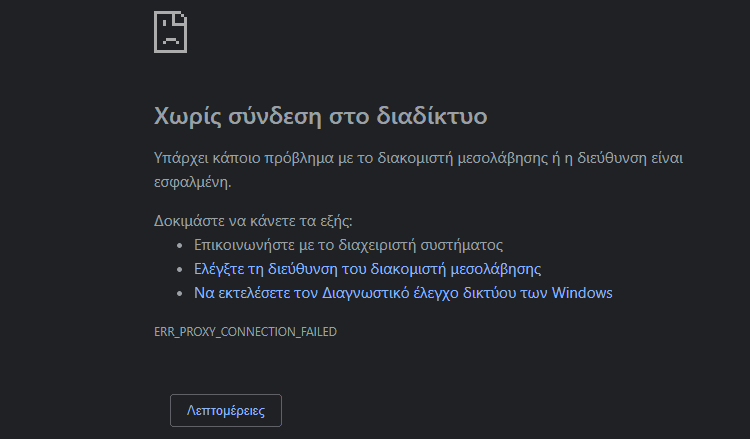Open the Λεπτομέρειες details button
Image resolution: width=750 pixels, height=439 pixels.
point(226,410)
